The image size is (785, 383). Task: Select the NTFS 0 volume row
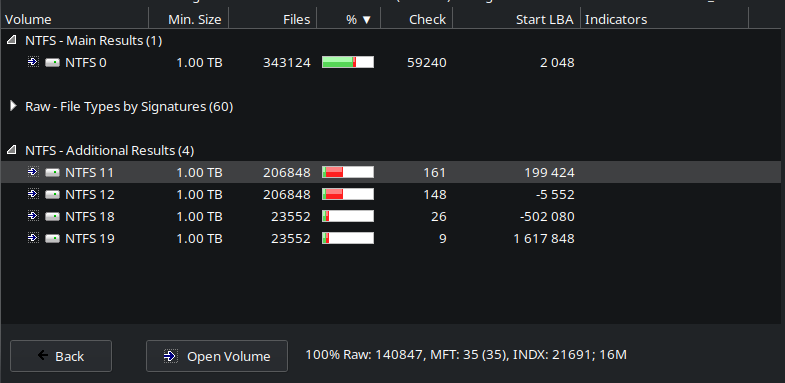pyautogui.click(x=391, y=63)
